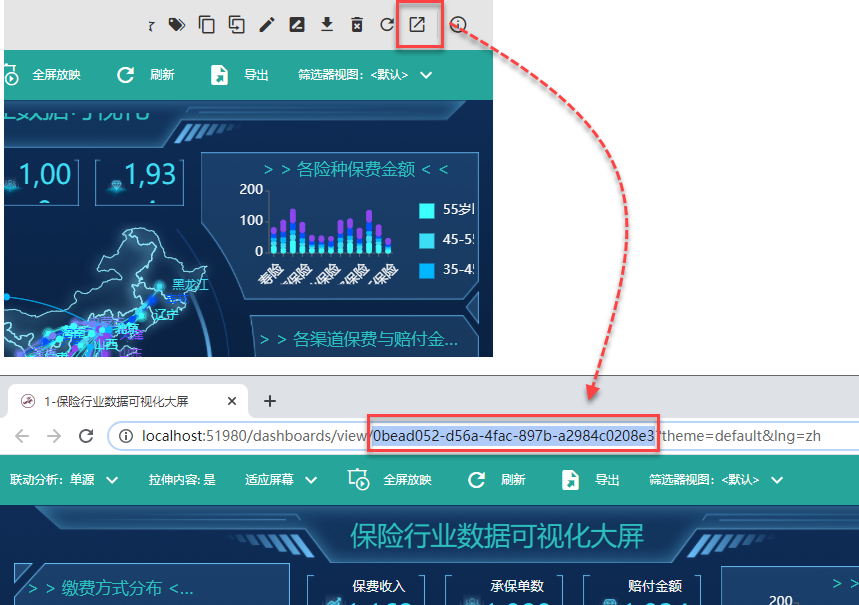Click the trash delete icon
The width and height of the screenshot is (859, 605).
pyautogui.click(x=357, y=25)
